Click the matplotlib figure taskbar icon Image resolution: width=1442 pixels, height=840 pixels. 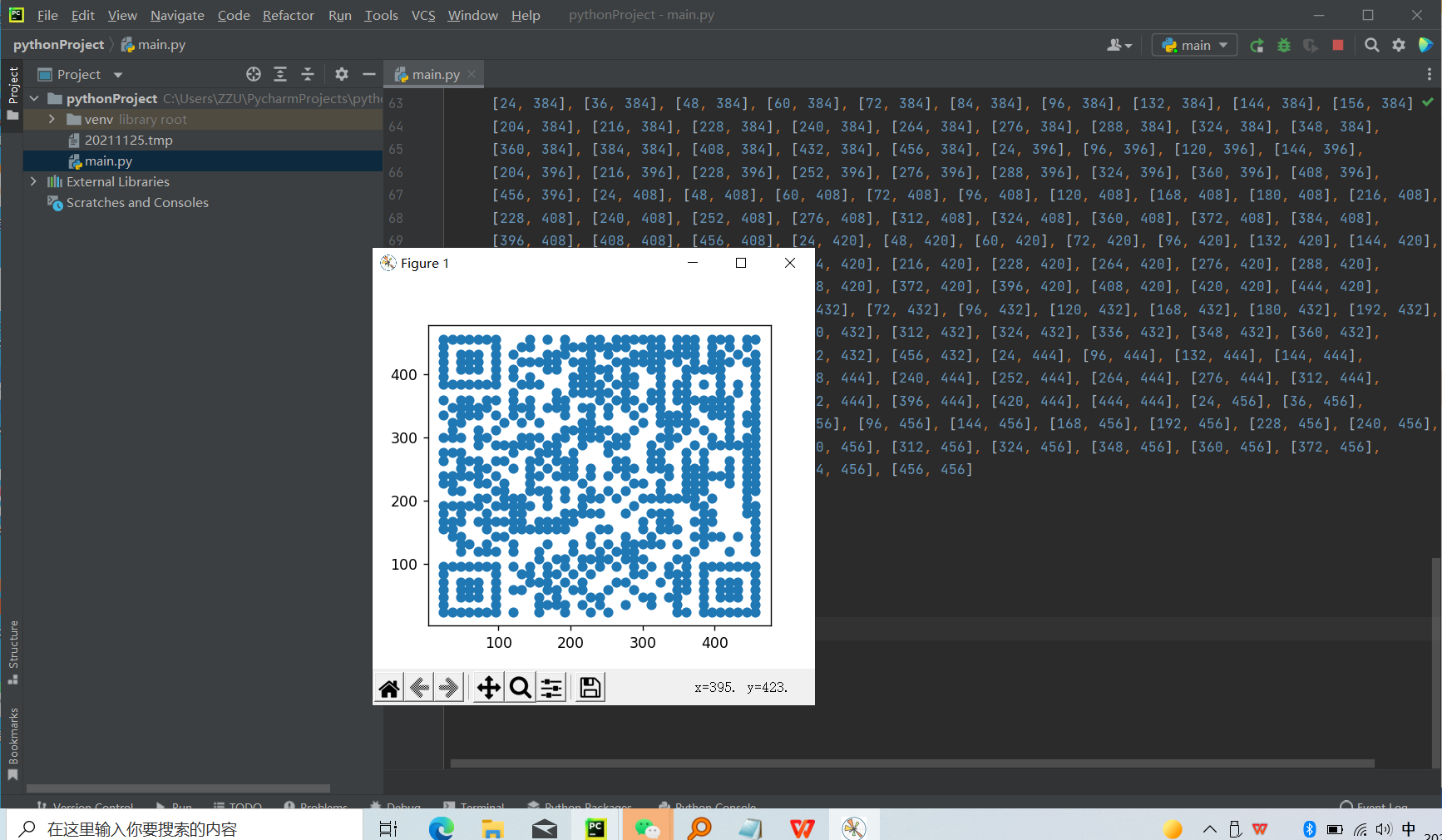[854, 828]
